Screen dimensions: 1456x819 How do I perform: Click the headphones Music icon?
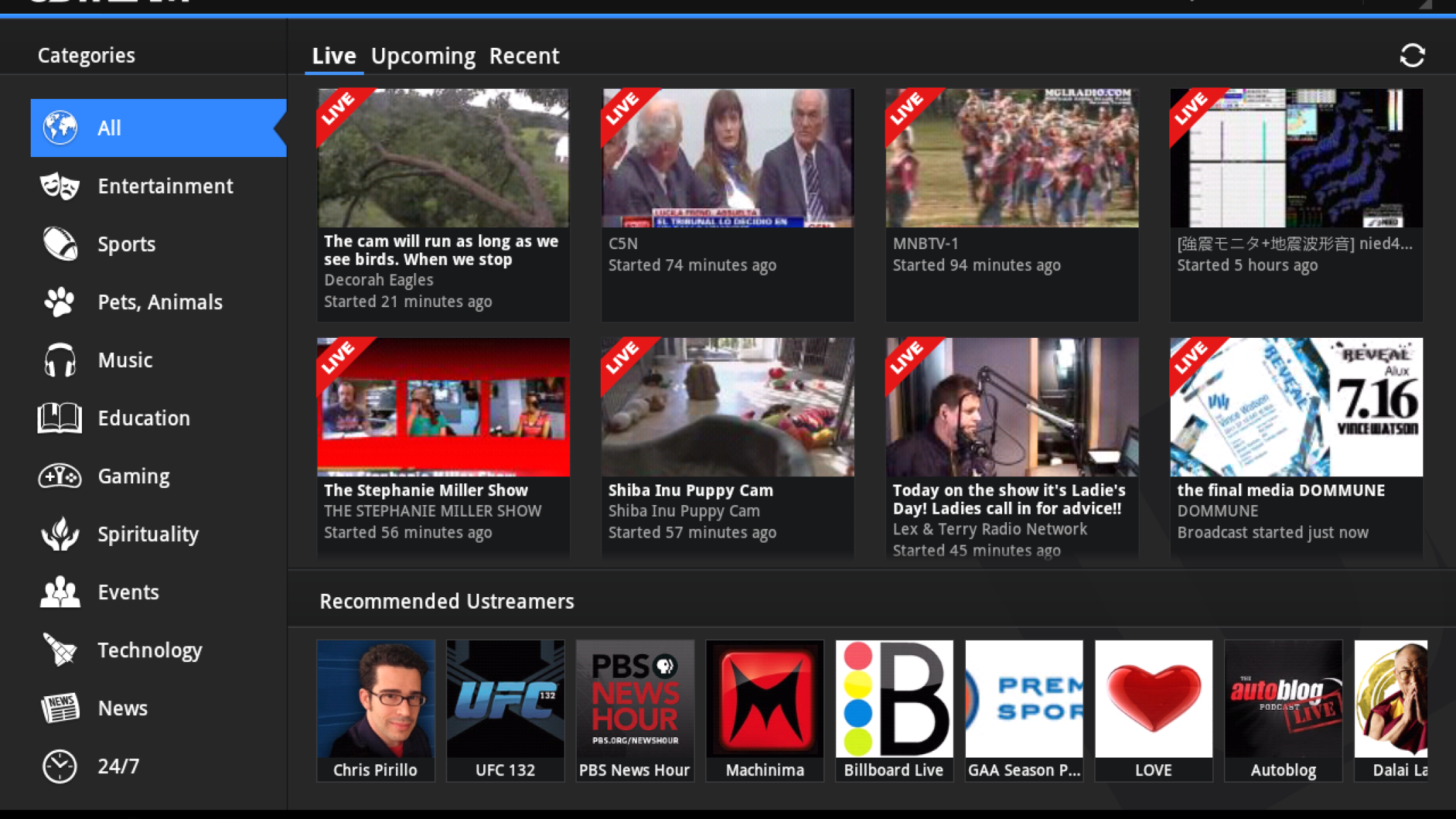[60, 360]
